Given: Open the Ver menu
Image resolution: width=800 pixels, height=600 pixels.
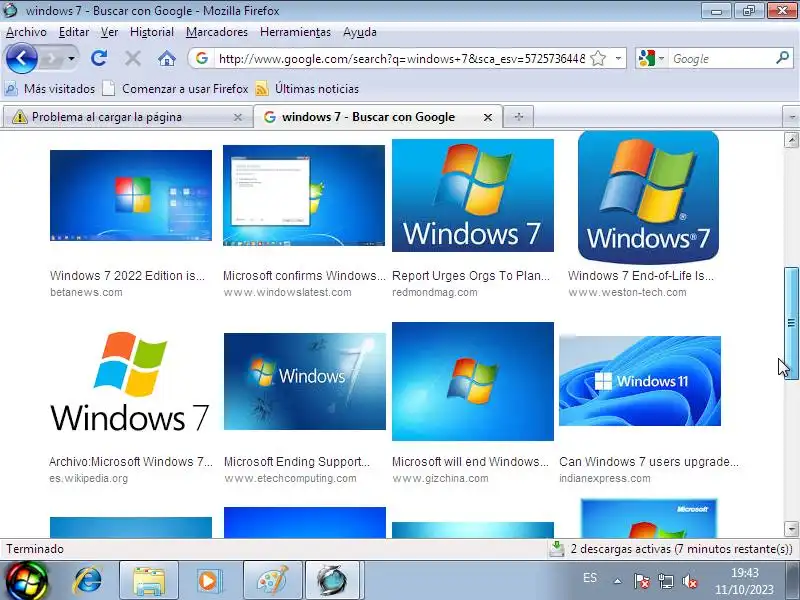Looking at the screenshot, I should (109, 32).
